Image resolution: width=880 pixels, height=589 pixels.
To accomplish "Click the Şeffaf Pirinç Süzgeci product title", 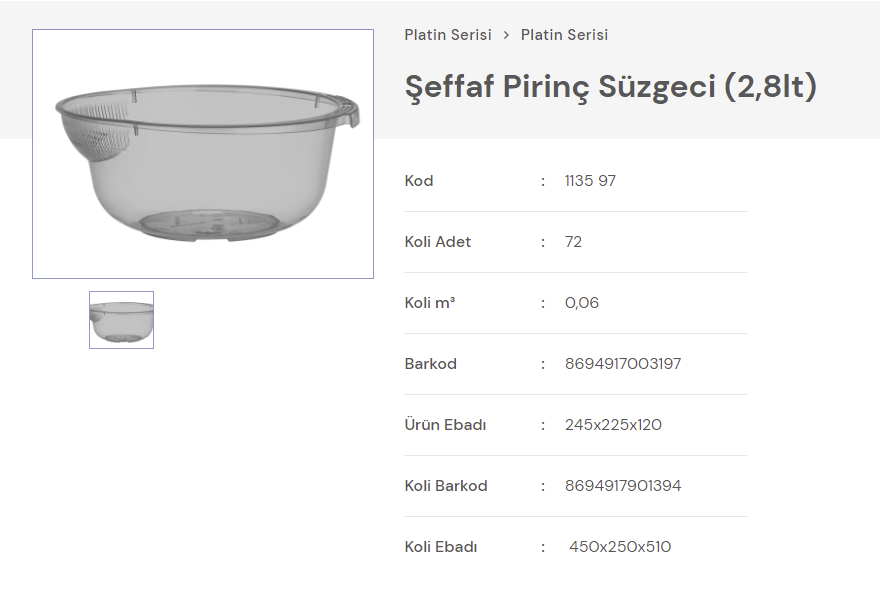I will coord(610,87).
